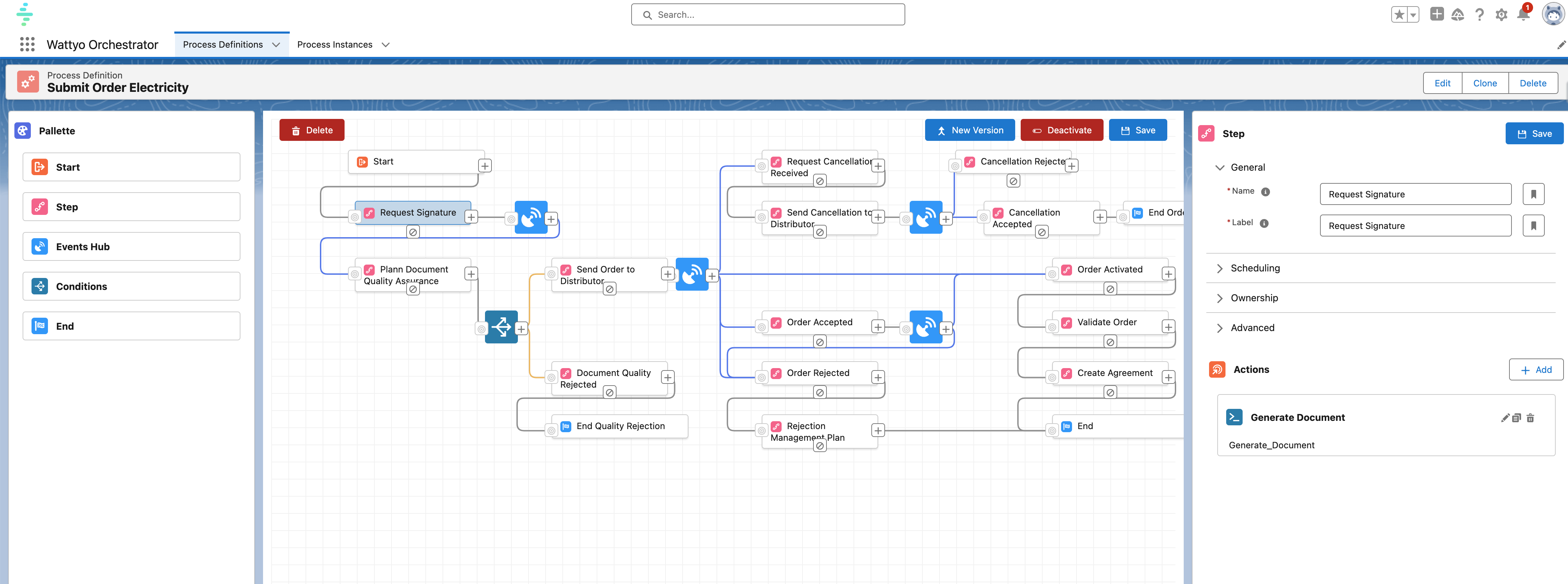Click the edit pencil in navigation bar
This screenshot has width=1568, height=584.
pos(1561,45)
